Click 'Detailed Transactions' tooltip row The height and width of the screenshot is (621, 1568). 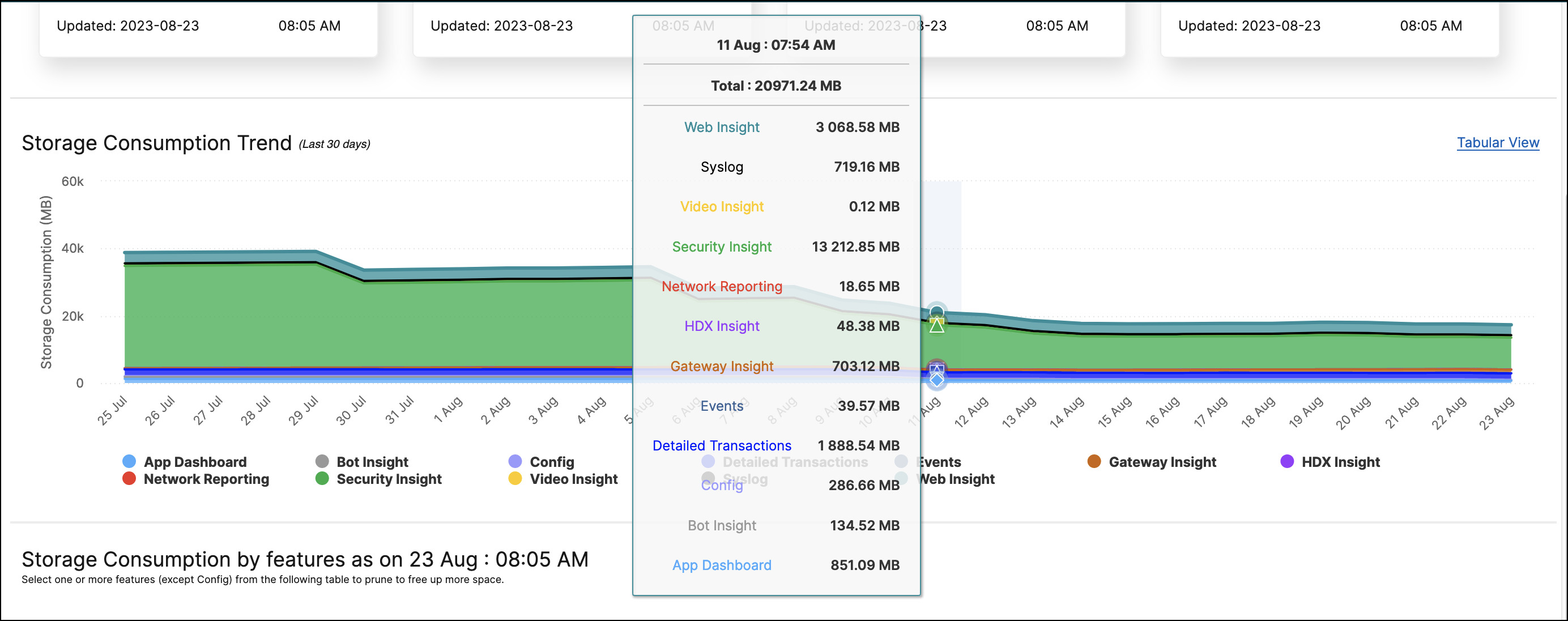click(776, 446)
